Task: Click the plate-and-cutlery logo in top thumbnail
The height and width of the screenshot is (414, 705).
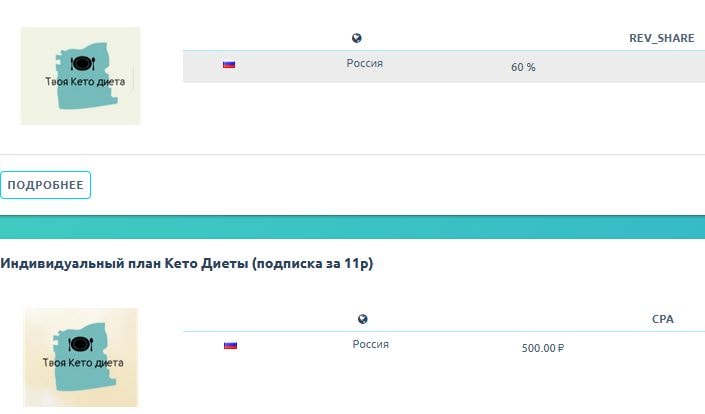Action: 83,63
